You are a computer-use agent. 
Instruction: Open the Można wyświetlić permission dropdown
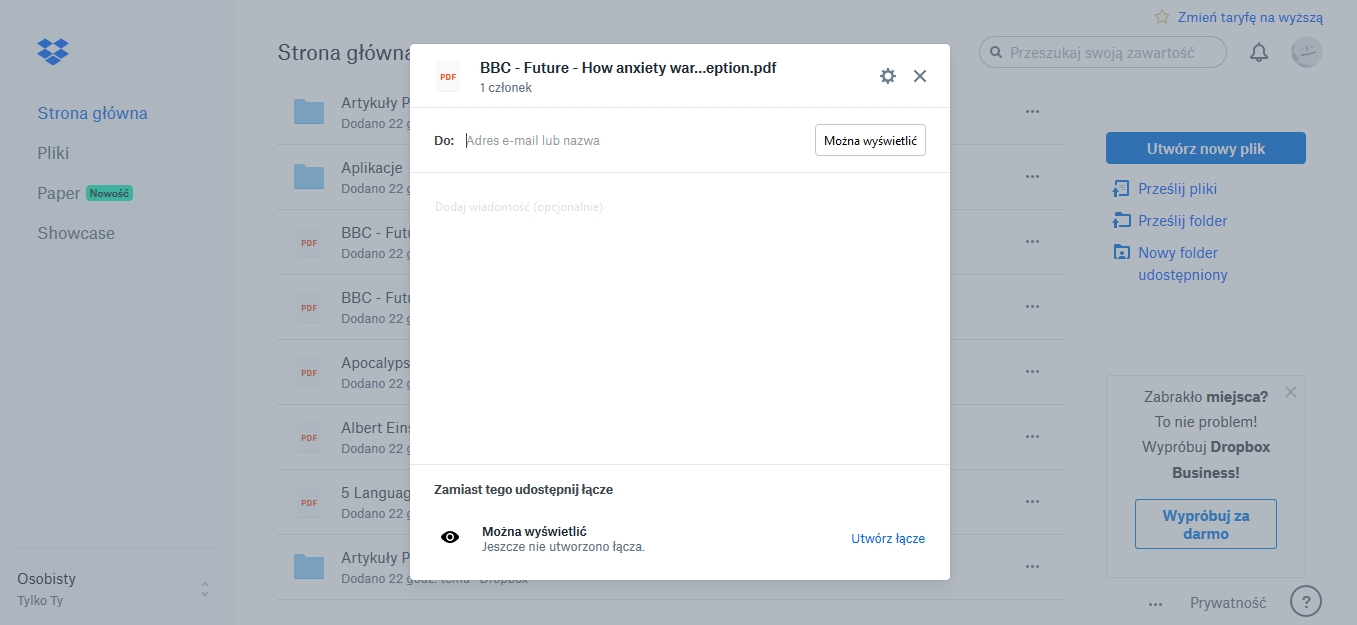pyautogui.click(x=870, y=141)
